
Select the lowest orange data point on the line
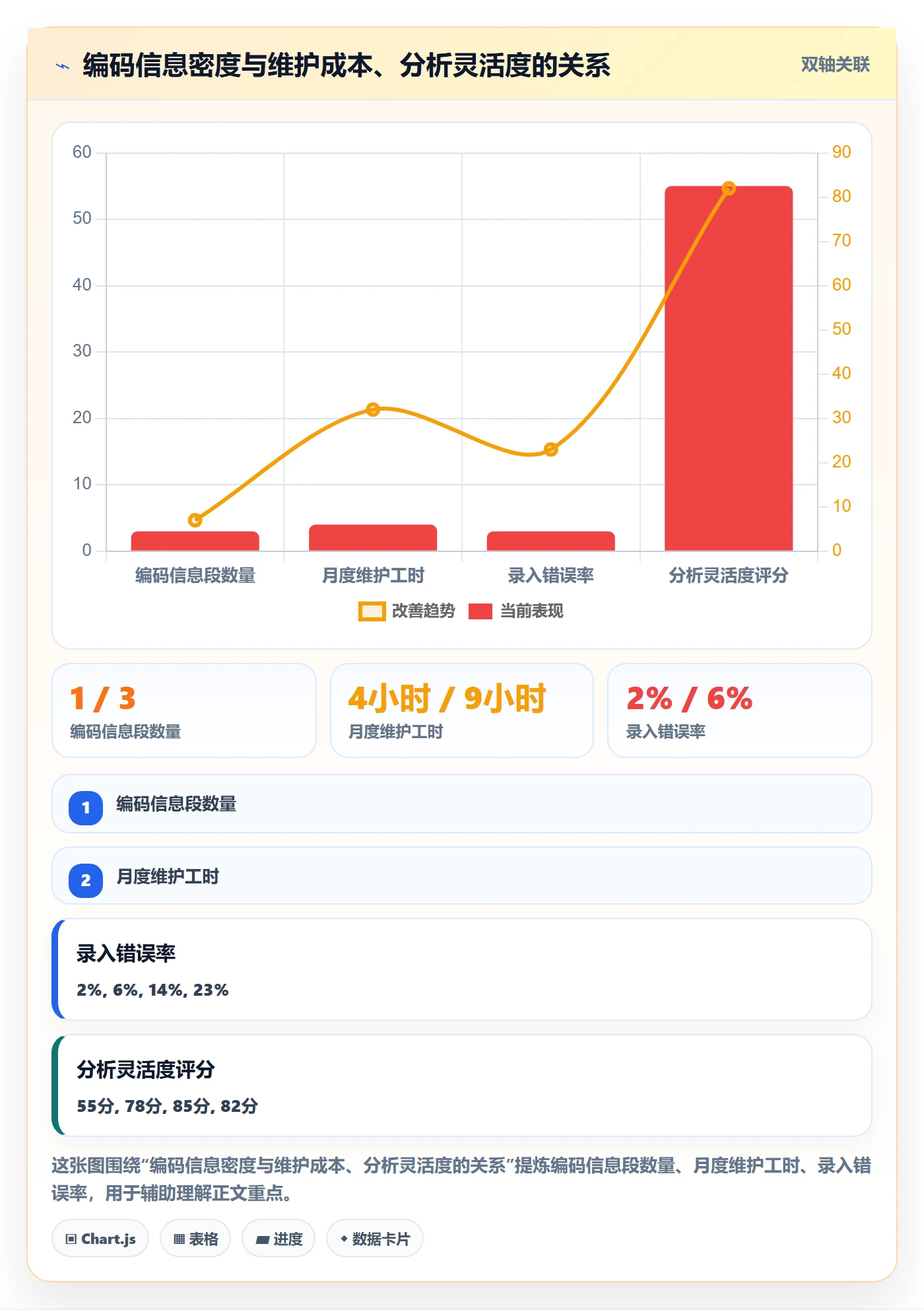(x=195, y=520)
